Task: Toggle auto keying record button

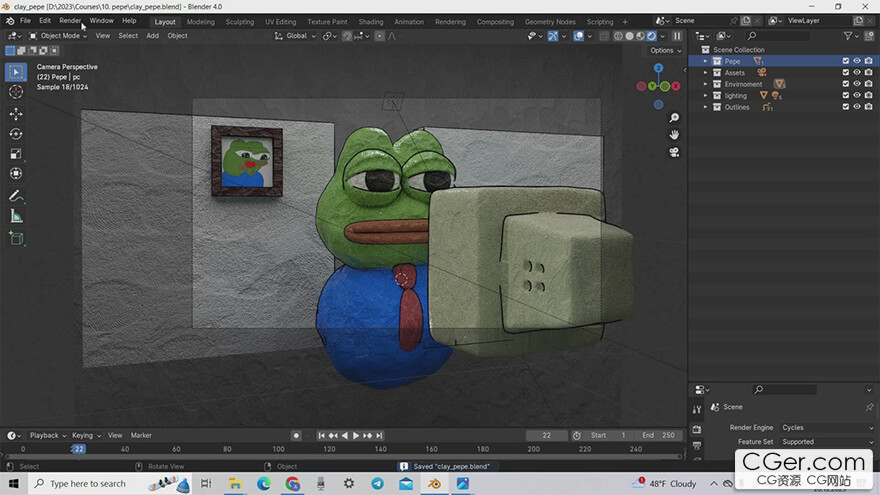Action: [296, 436]
